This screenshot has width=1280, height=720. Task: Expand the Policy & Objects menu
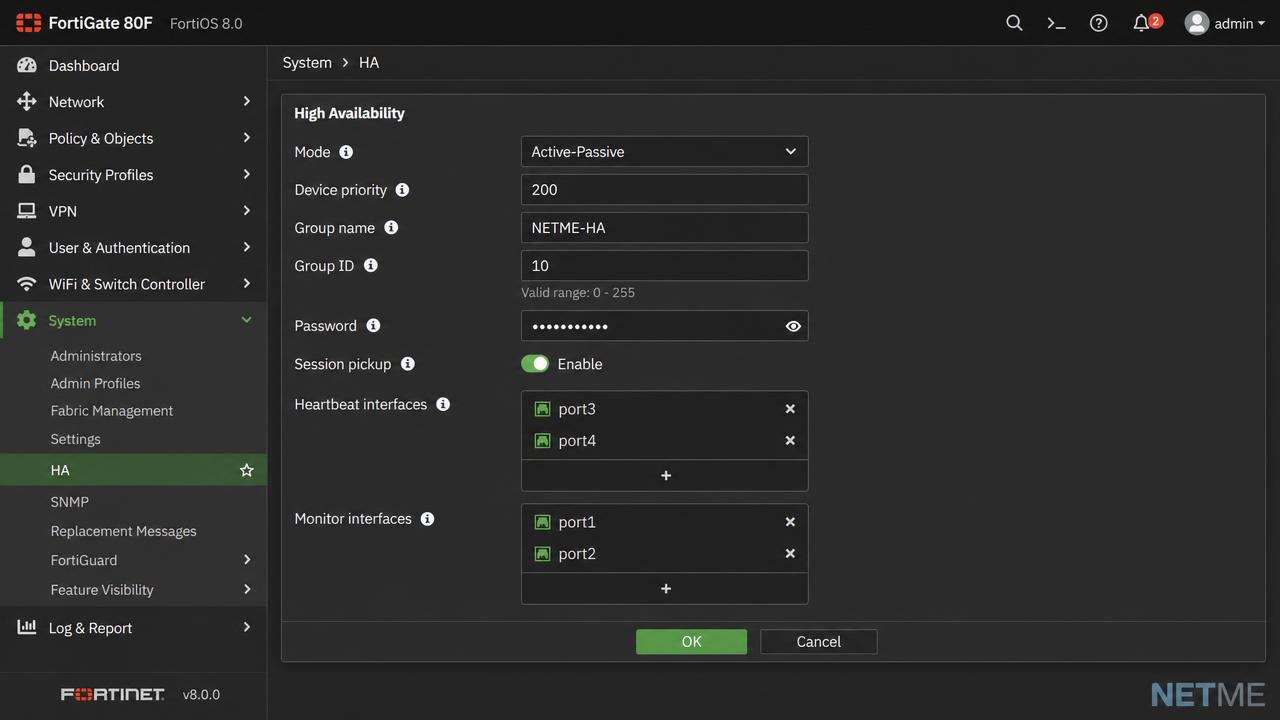pos(133,138)
